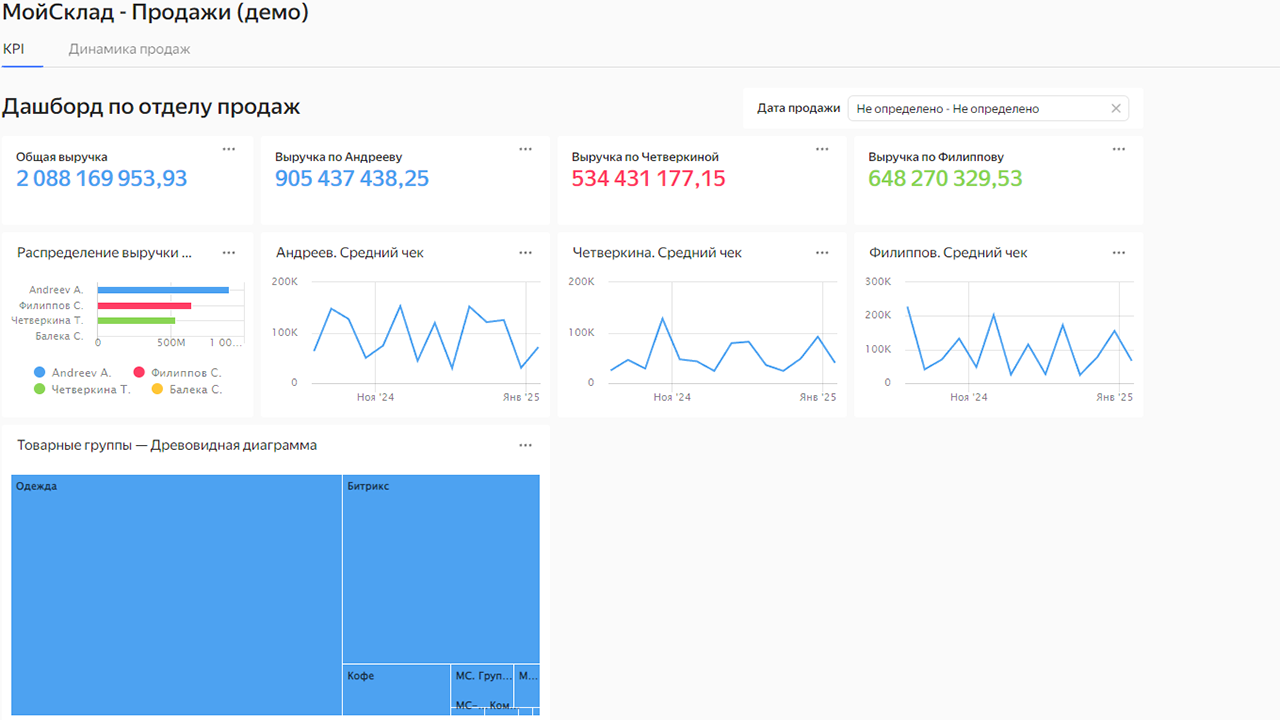
Task: Switch to the Динамика продаж tab
Action: pos(129,49)
